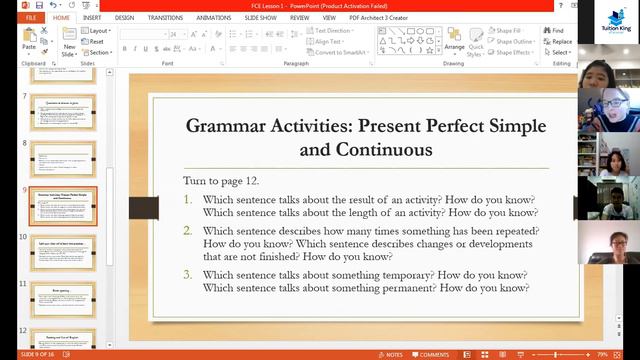Switch to the TRANSITIONS tab
640x360 pixels.
[165, 18]
